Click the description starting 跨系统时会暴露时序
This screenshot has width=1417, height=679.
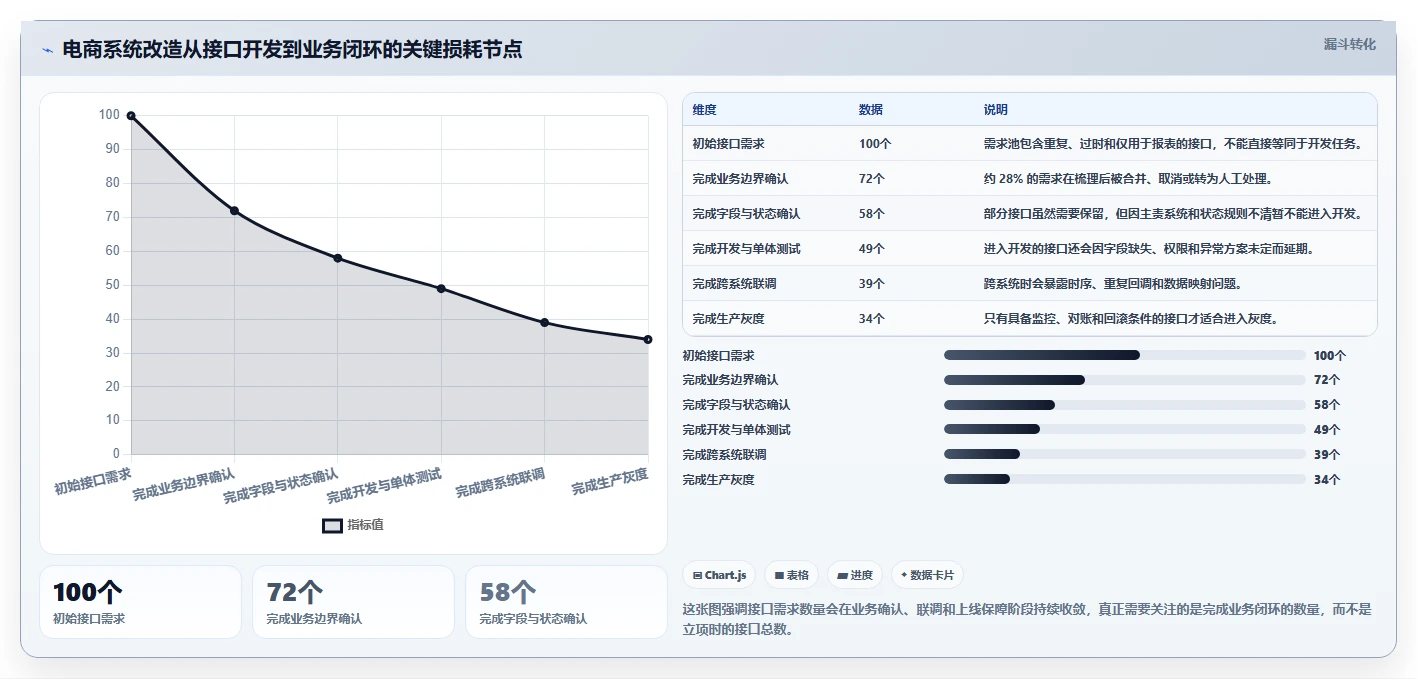(1113, 284)
